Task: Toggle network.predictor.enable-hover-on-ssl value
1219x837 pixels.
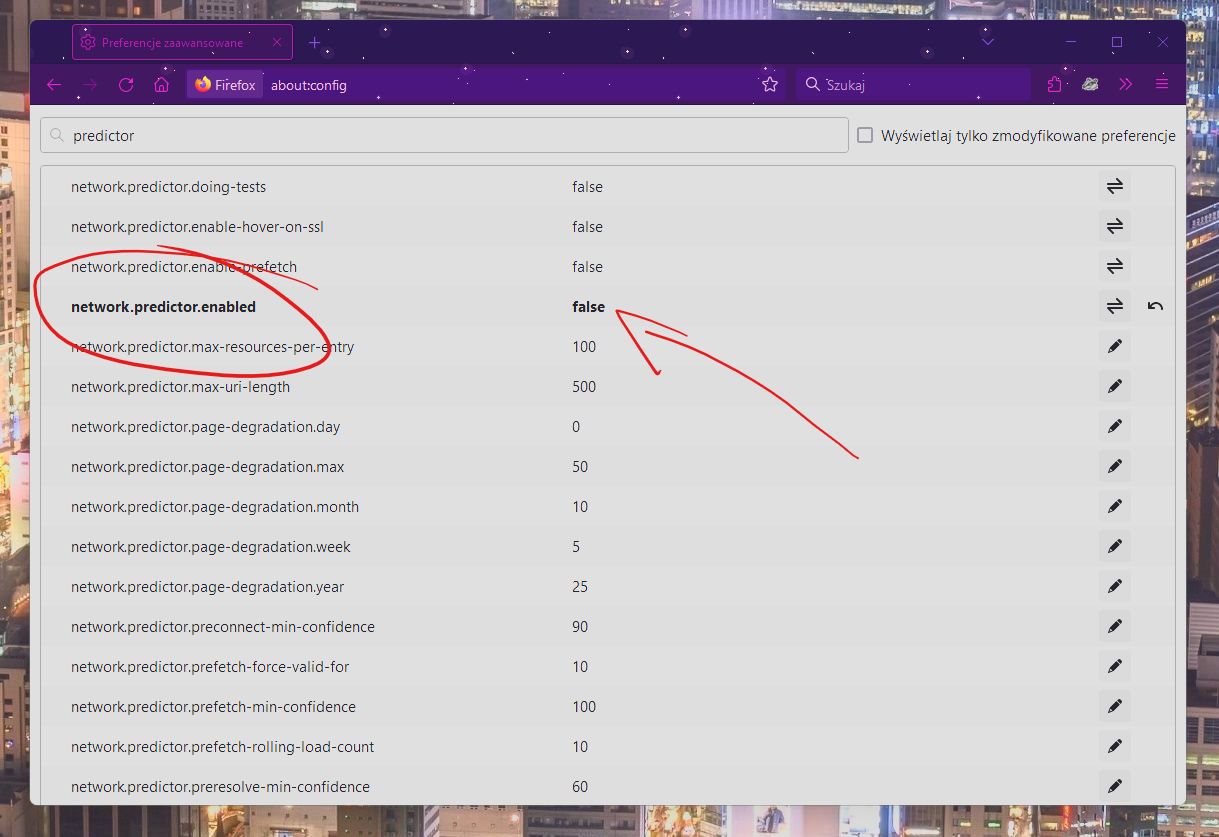Action: [x=1115, y=227]
